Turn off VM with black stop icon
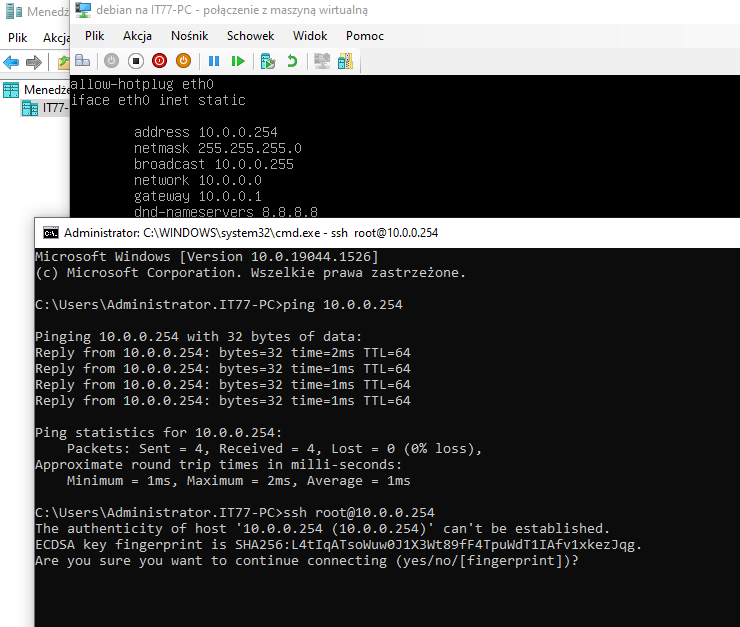 click(x=136, y=61)
